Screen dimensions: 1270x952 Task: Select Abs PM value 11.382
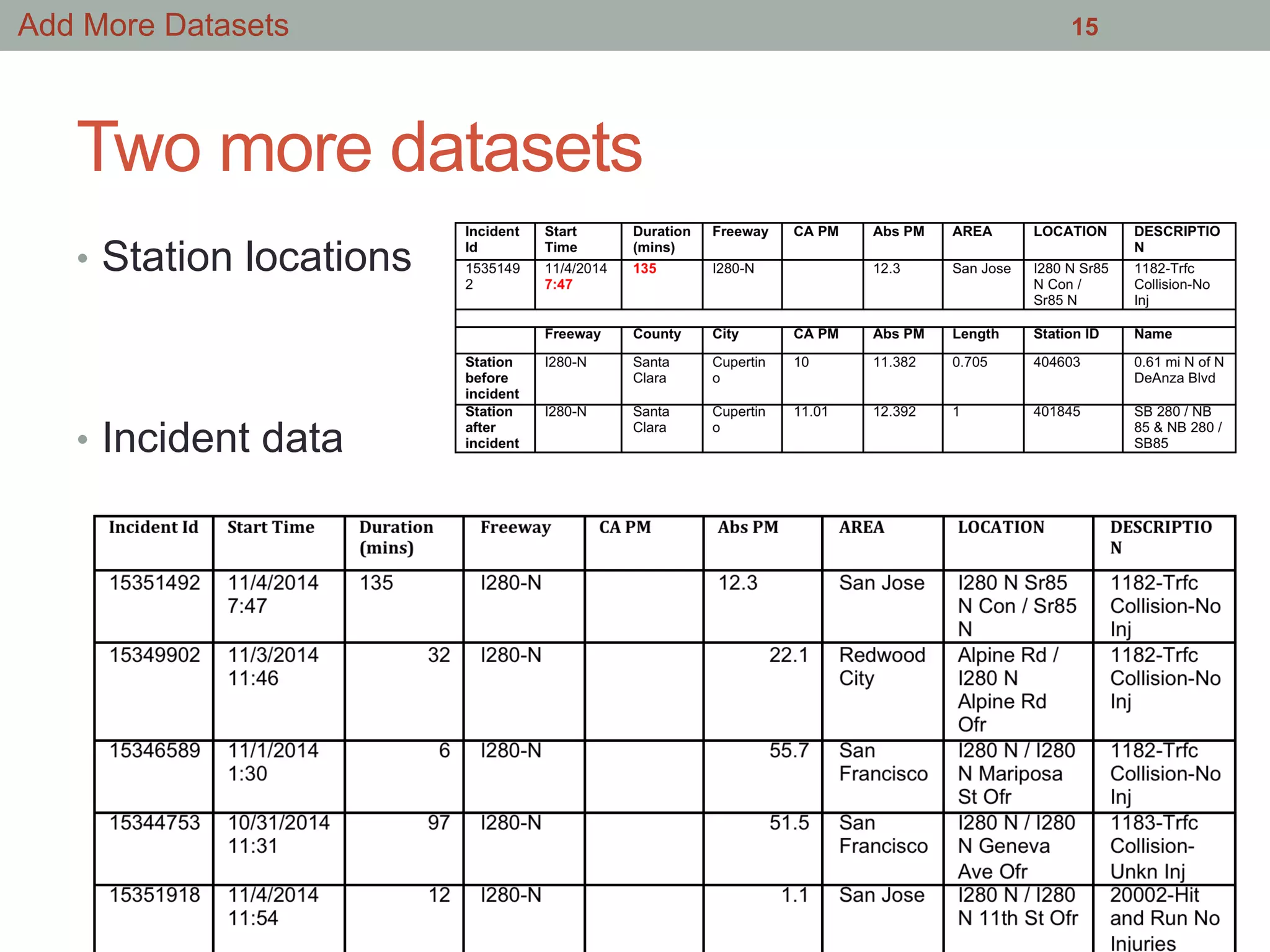tap(895, 362)
